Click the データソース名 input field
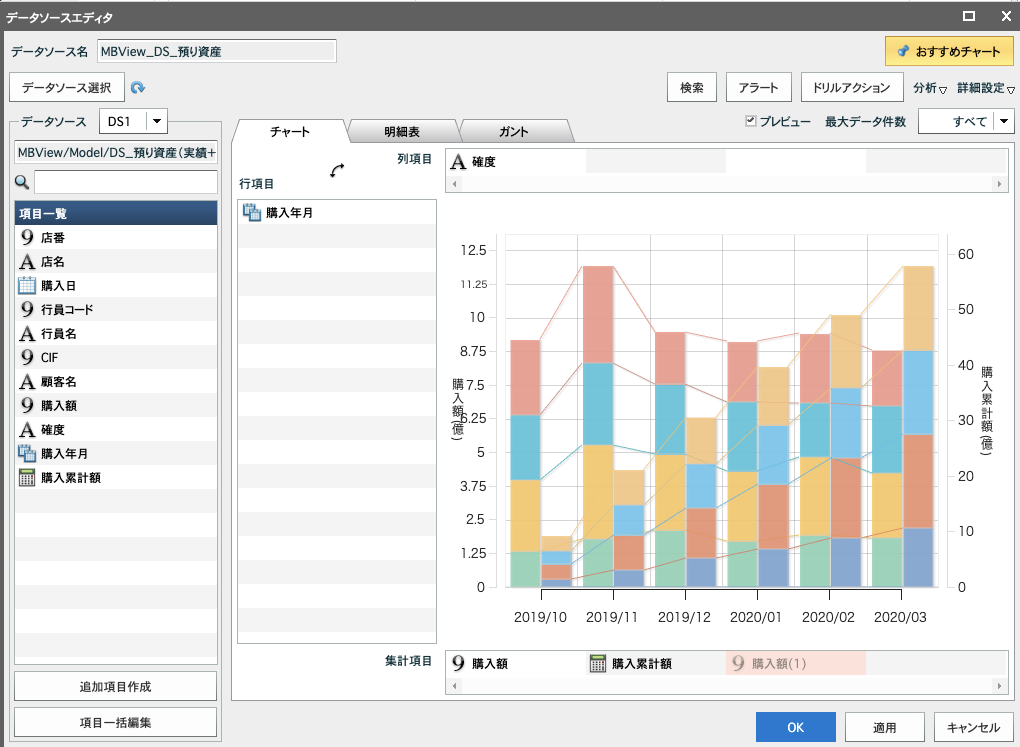This screenshot has height=747, width=1020. (x=217, y=51)
